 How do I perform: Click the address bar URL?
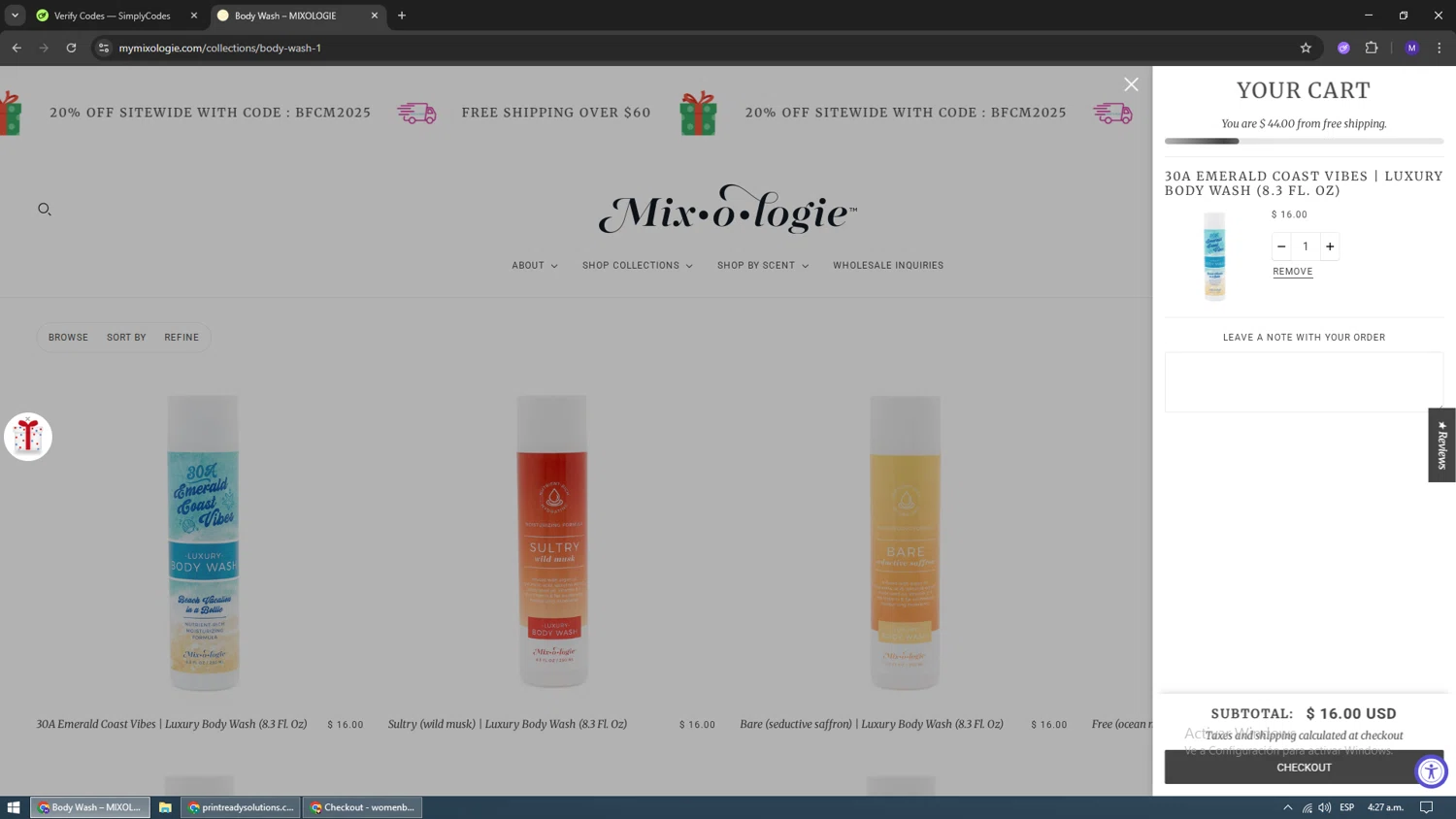220,48
